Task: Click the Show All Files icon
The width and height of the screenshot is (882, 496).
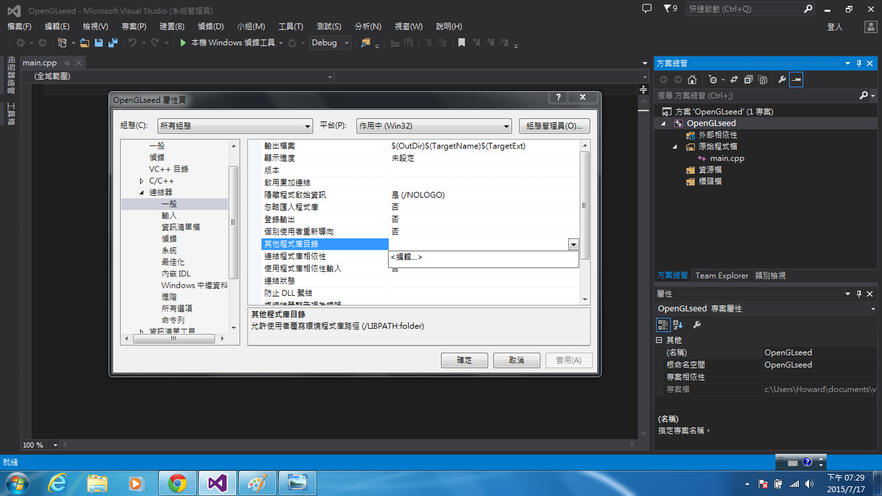Action: click(x=763, y=80)
